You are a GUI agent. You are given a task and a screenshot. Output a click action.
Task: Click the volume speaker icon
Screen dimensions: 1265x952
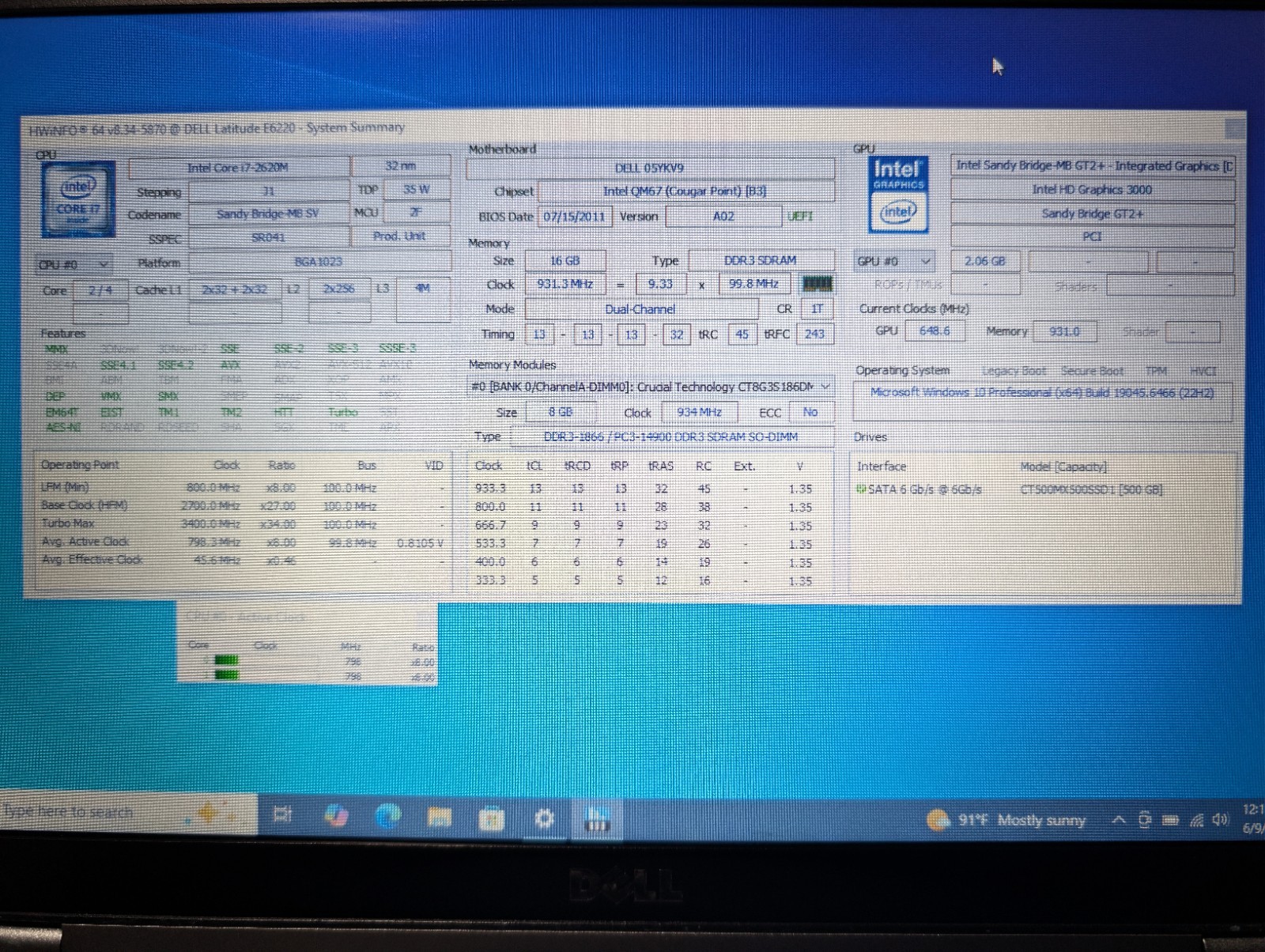click(1220, 819)
